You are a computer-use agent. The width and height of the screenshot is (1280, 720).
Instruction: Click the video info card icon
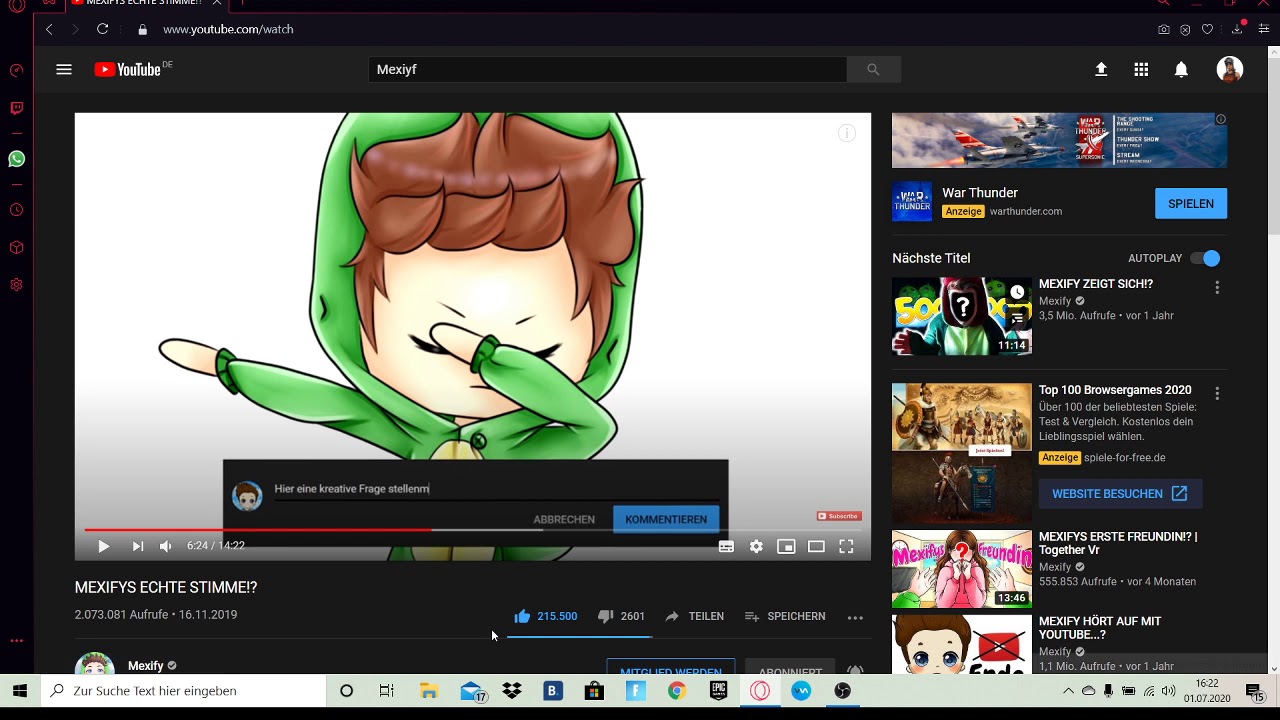click(x=847, y=133)
